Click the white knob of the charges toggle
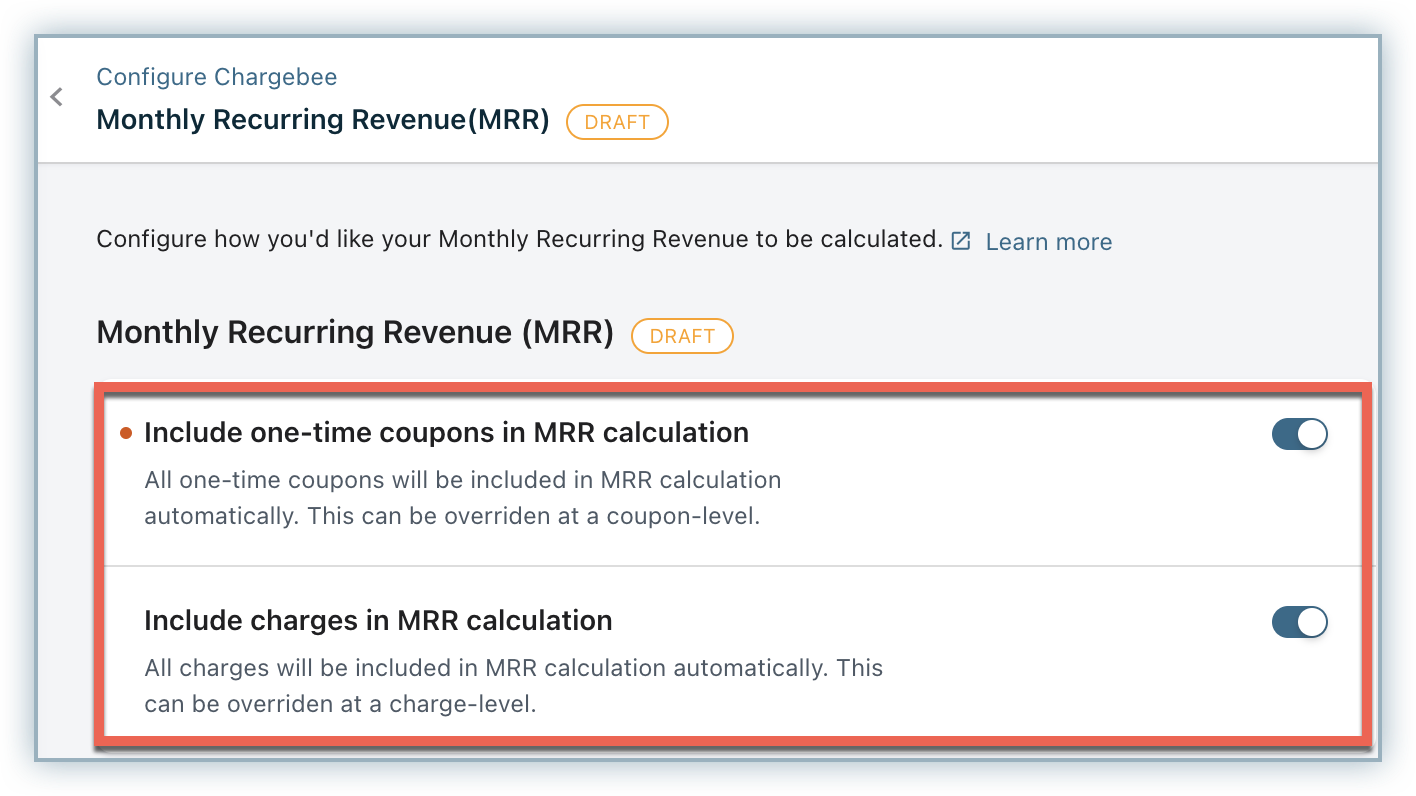Screen dimensions: 1416x796 1311,622
